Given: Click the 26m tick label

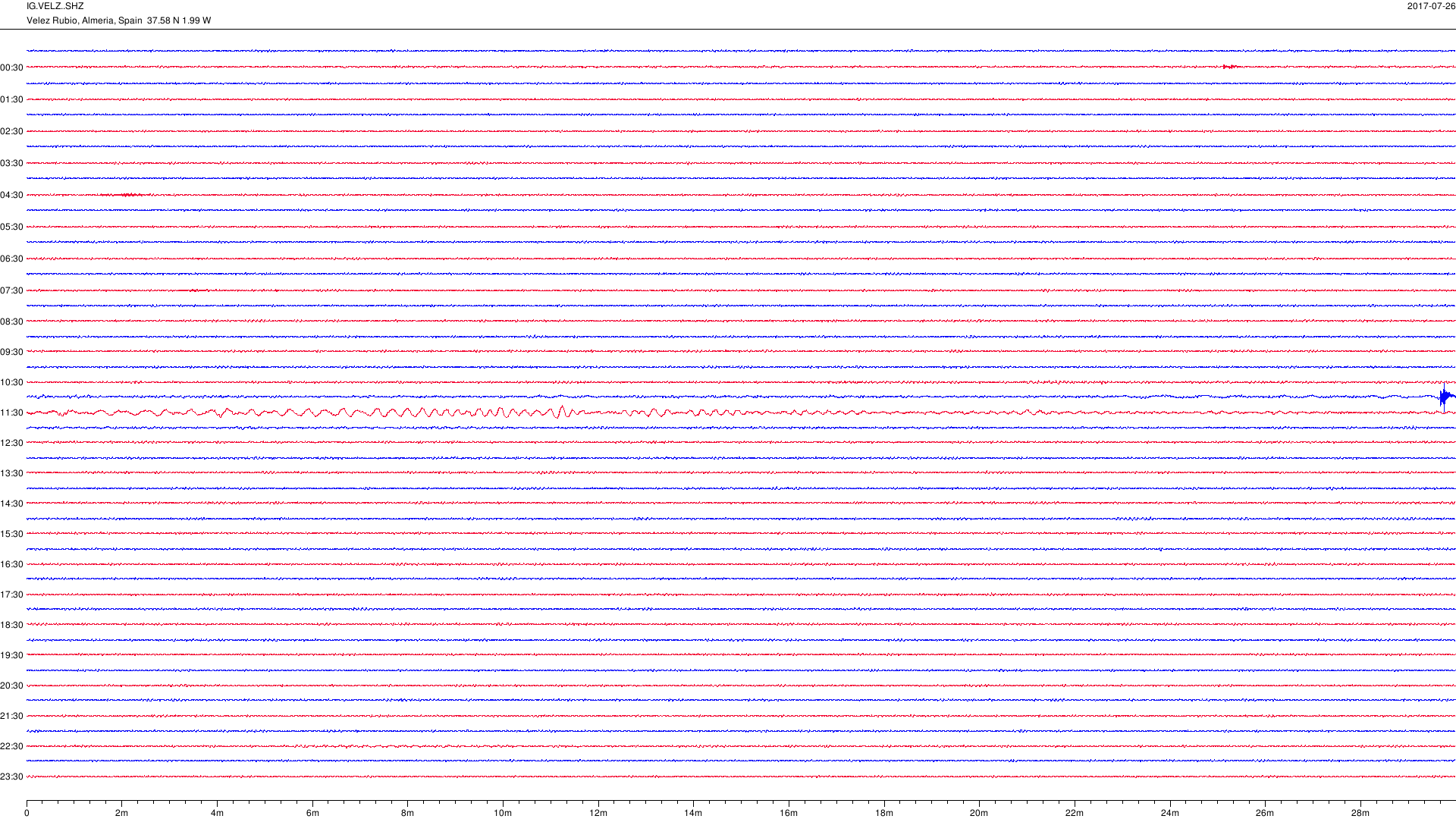Looking at the screenshot, I should (x=1265, y=813).
